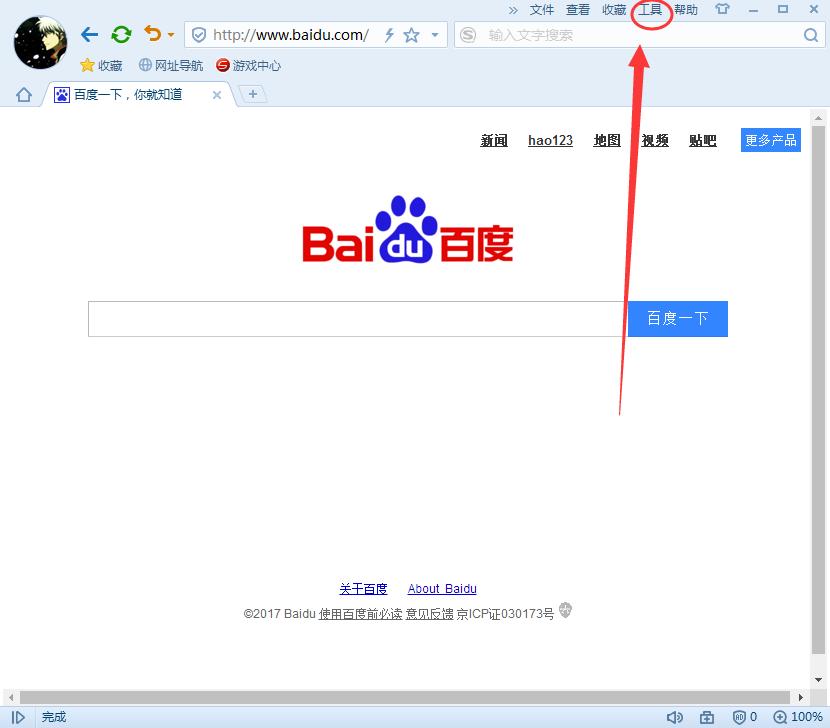Click the Sogou search engine icon
This screenshot has height=728, width=830.
[x=468, y=35]
